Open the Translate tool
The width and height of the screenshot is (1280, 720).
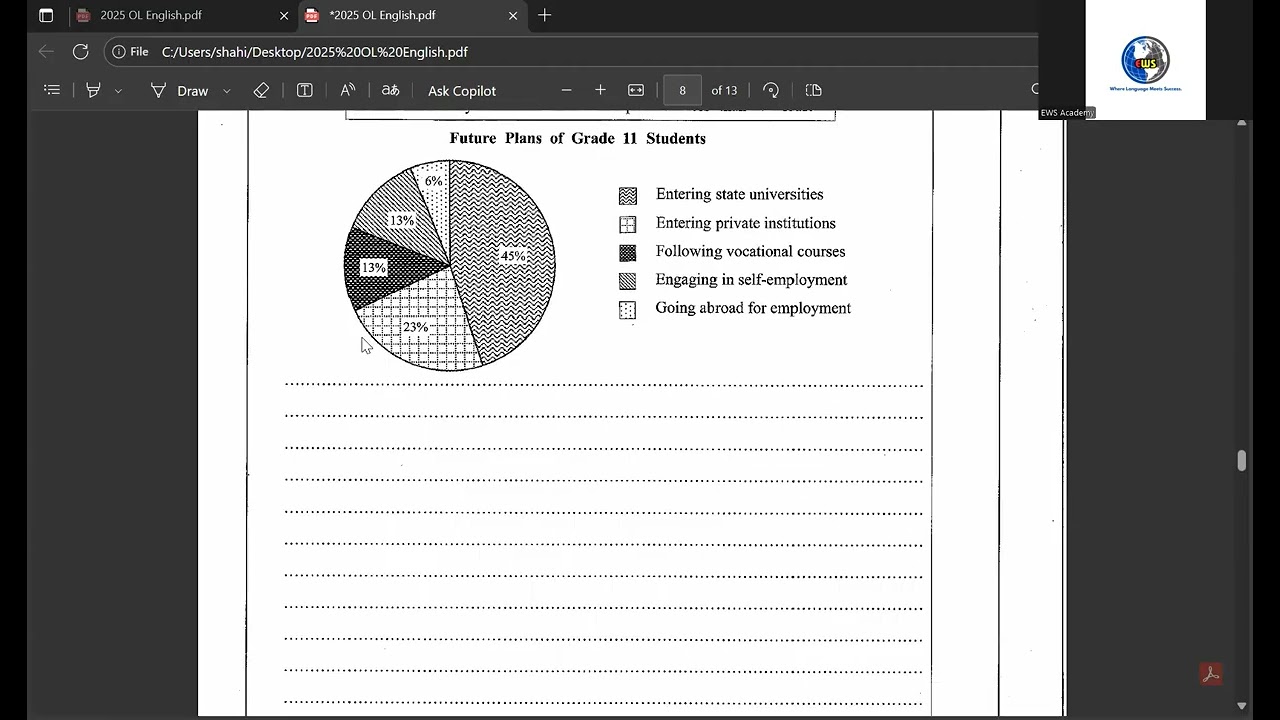click(x=391, y=90)
